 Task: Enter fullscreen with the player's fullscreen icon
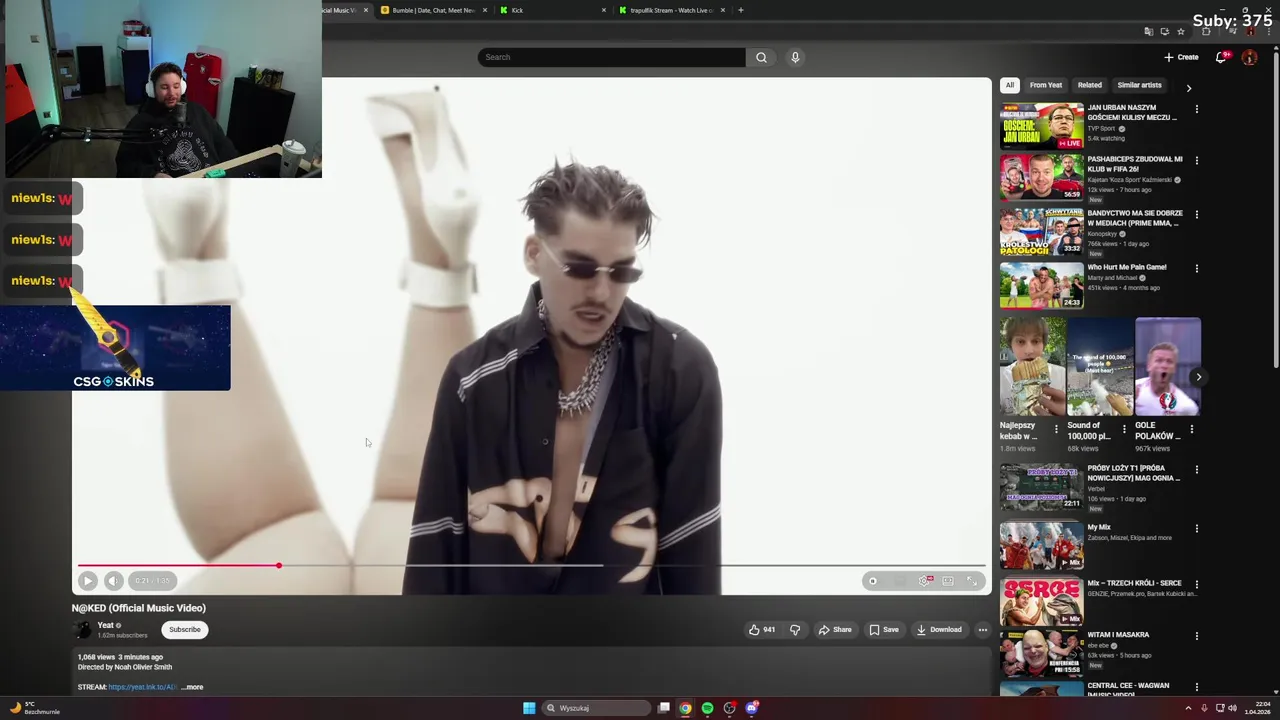(x=972, y=580)
